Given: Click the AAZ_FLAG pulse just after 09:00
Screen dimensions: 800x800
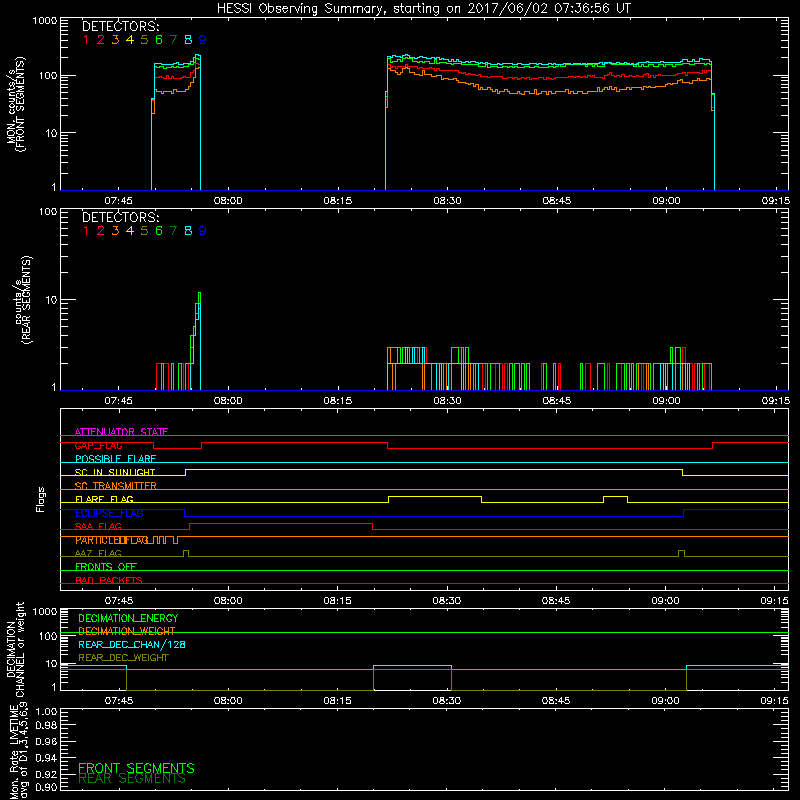Looking at the screenshot, I should 682,553.
